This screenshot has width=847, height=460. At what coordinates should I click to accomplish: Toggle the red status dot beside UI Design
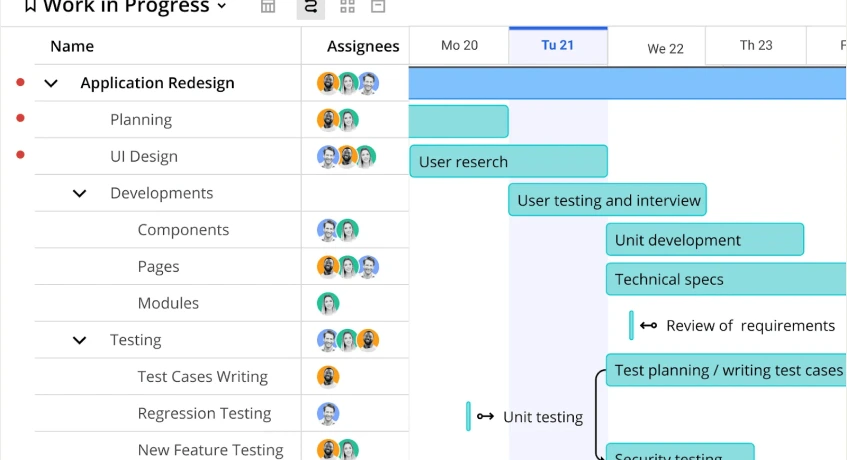[x=20, y=156]
